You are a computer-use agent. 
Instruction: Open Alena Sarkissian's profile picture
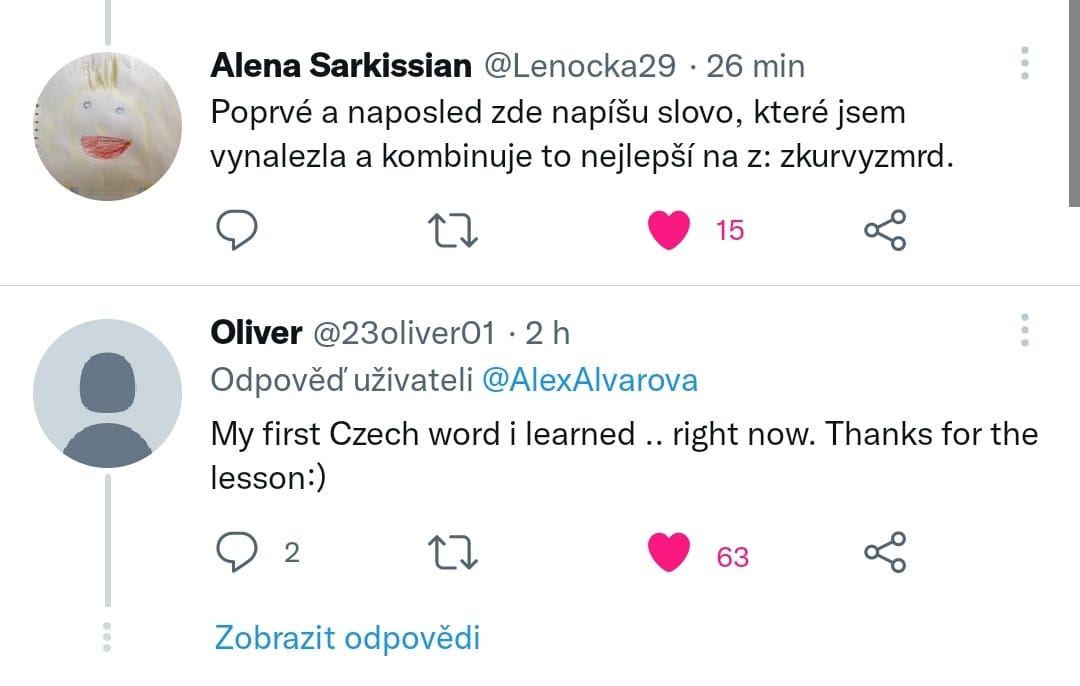point(107,127)
